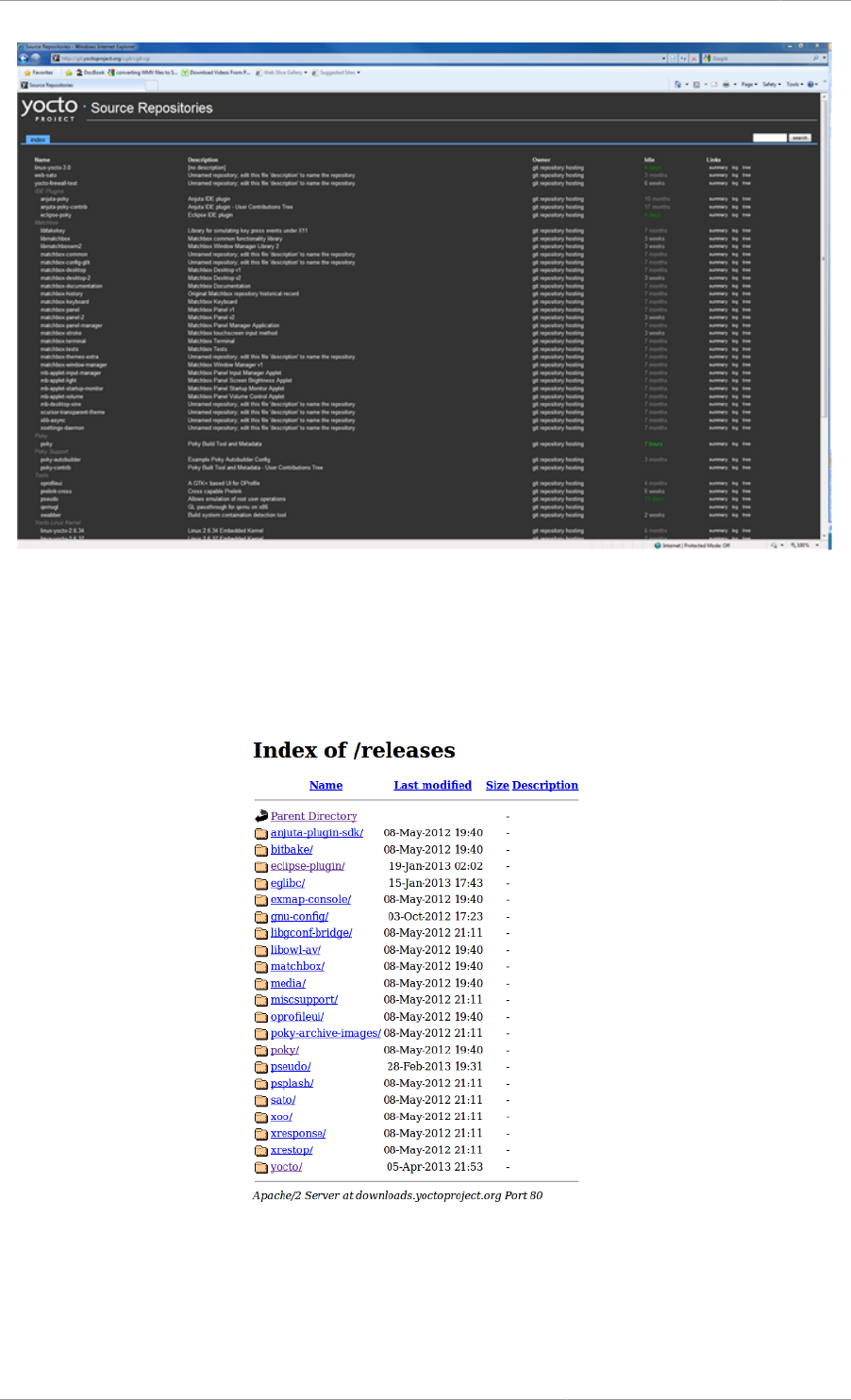Open the eclipse-poky repository
The image size is (851, 1400).
(x=56, y=215)
